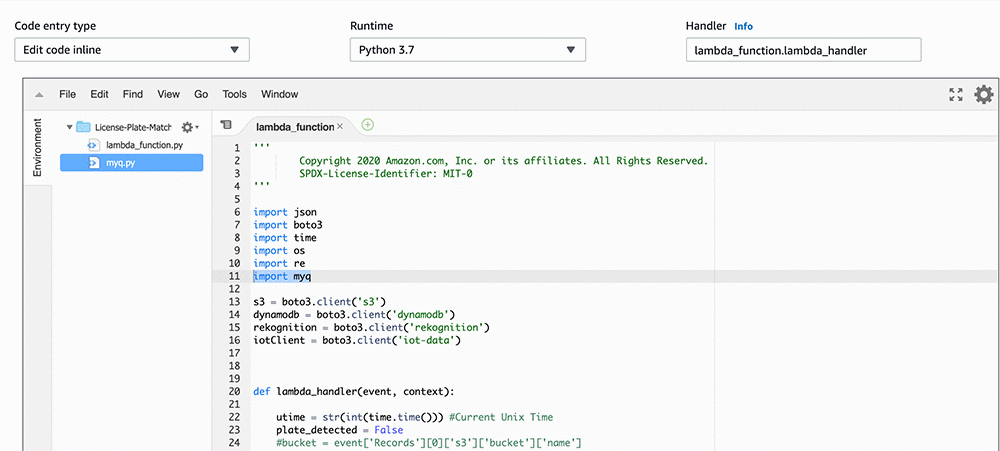The width and height of the screenshot is (1000, 451).
Task: Add a new tab with plus button
Action: point(367,125)
